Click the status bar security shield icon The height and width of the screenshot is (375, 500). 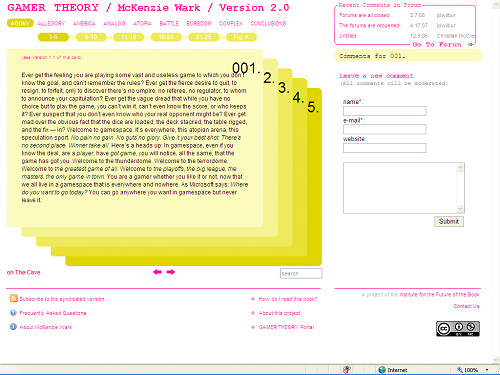coord(347,370)
